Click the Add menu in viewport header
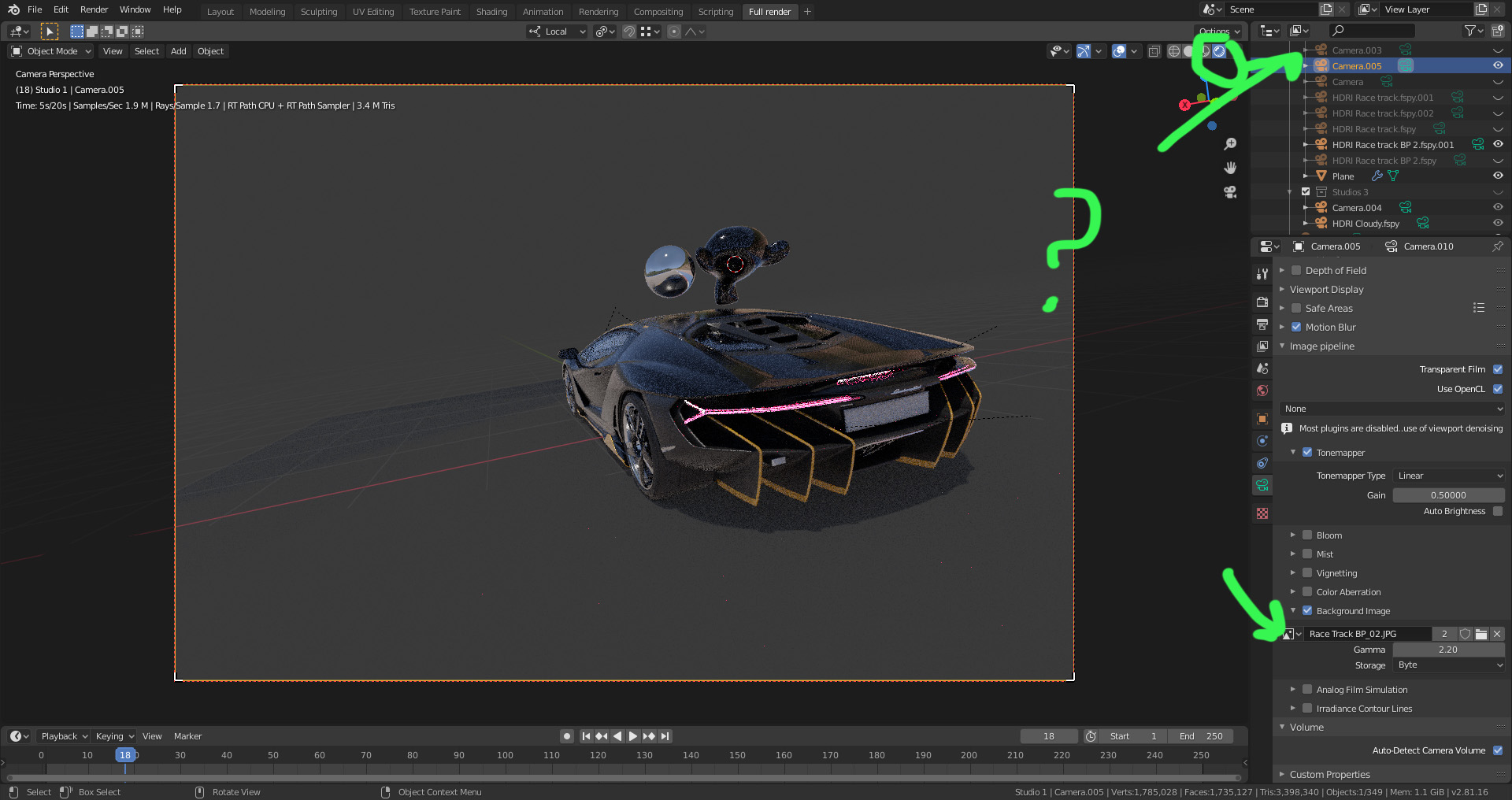The width and height of the screenshot is (1512, 800). (179, 51)
